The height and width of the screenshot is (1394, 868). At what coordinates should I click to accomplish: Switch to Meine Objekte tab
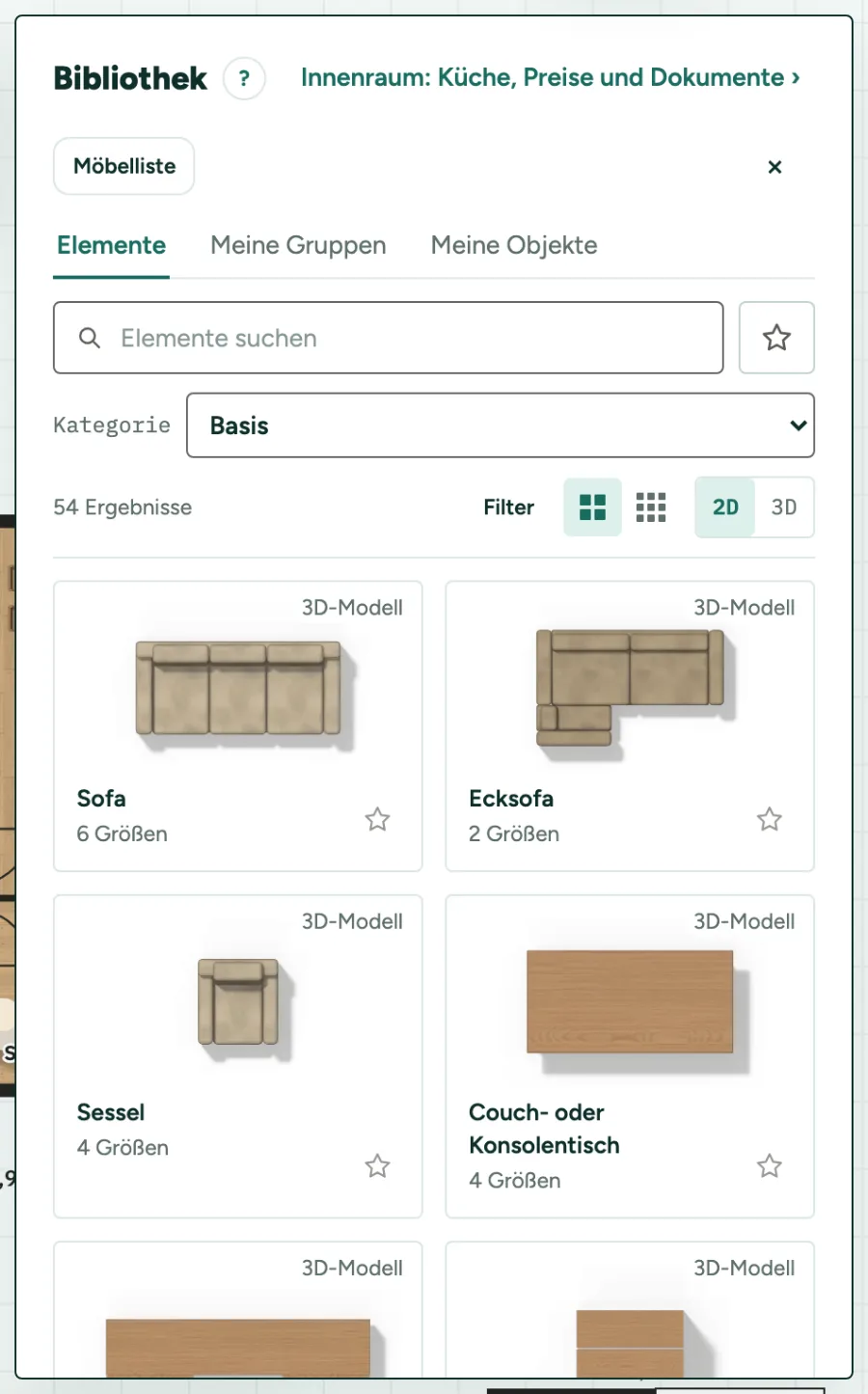514,245
